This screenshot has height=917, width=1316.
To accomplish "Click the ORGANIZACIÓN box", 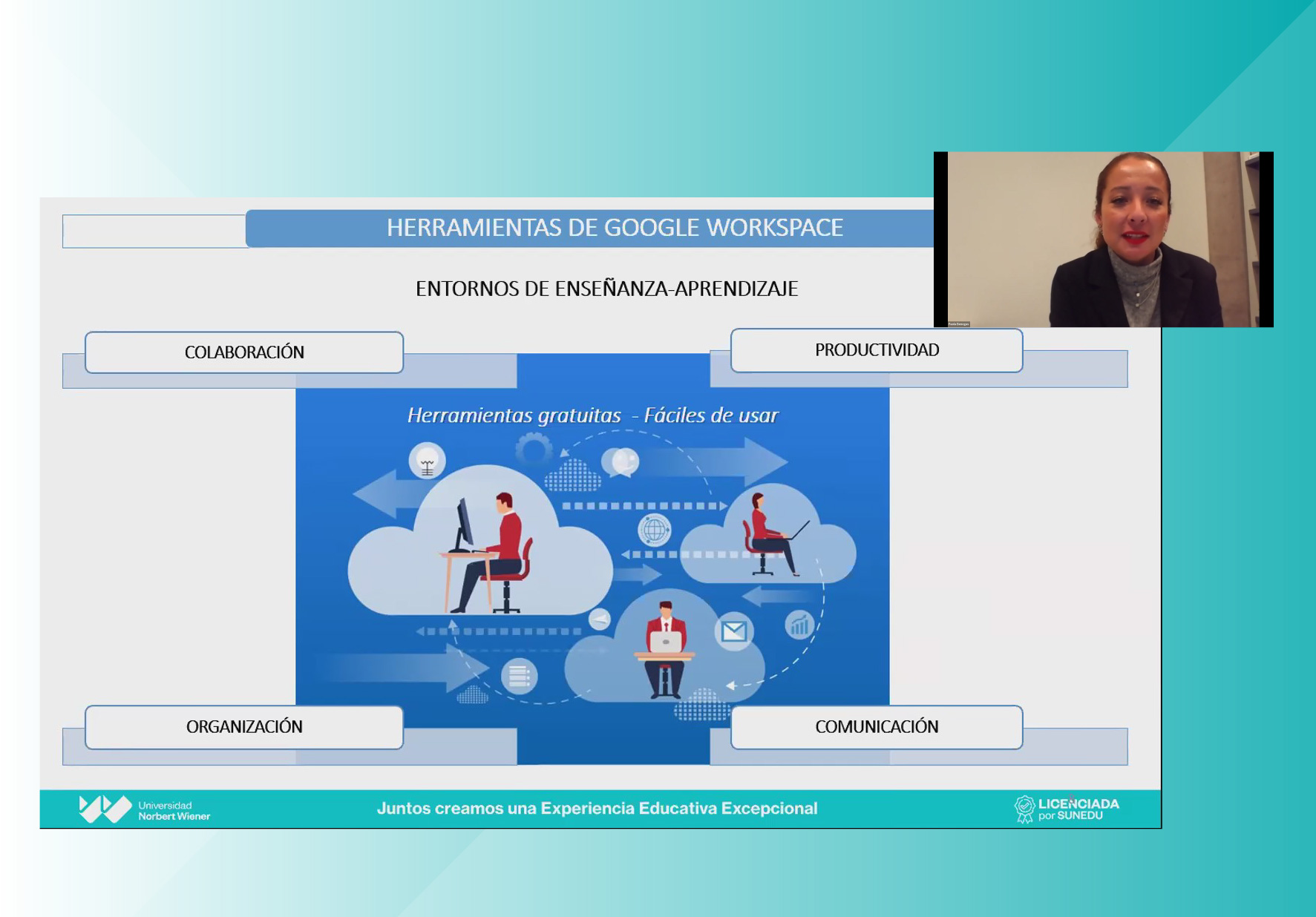I will [244, 727].
